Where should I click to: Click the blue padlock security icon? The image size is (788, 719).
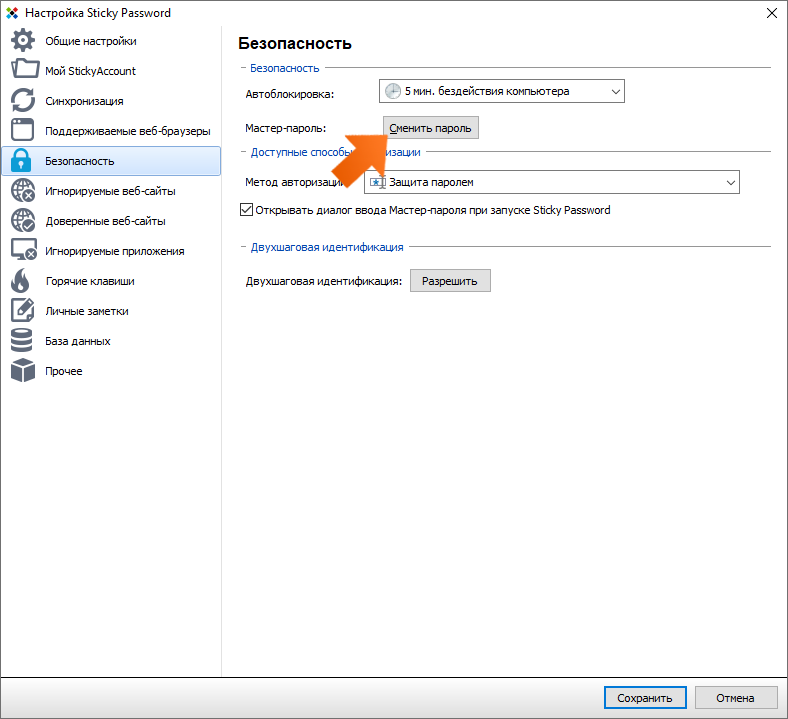(x=21, y=160)
